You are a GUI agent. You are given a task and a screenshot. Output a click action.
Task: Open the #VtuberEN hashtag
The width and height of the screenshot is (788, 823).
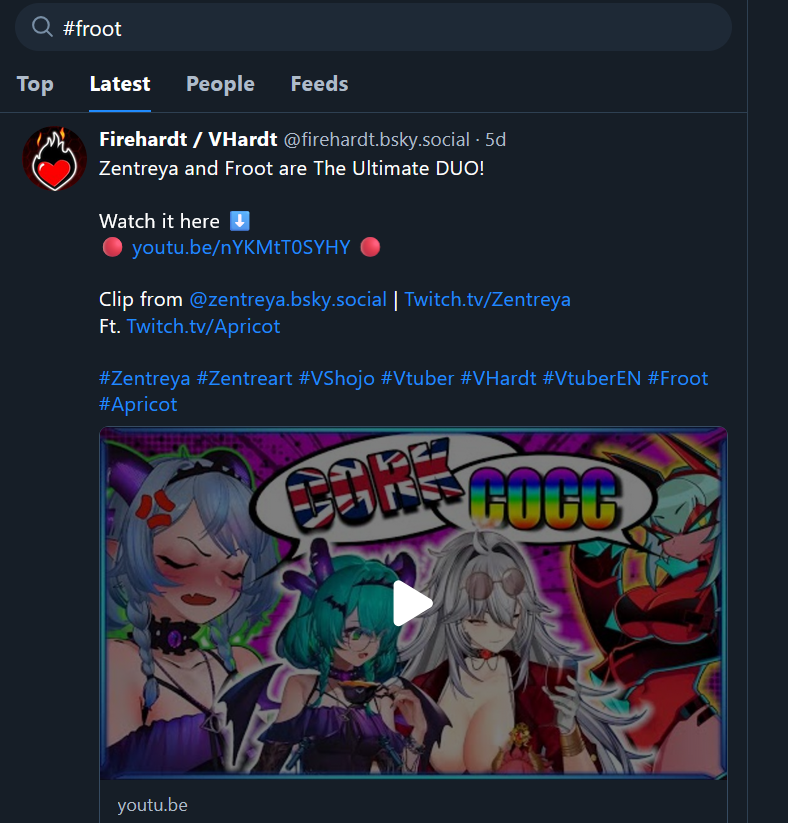click(592, 378)
